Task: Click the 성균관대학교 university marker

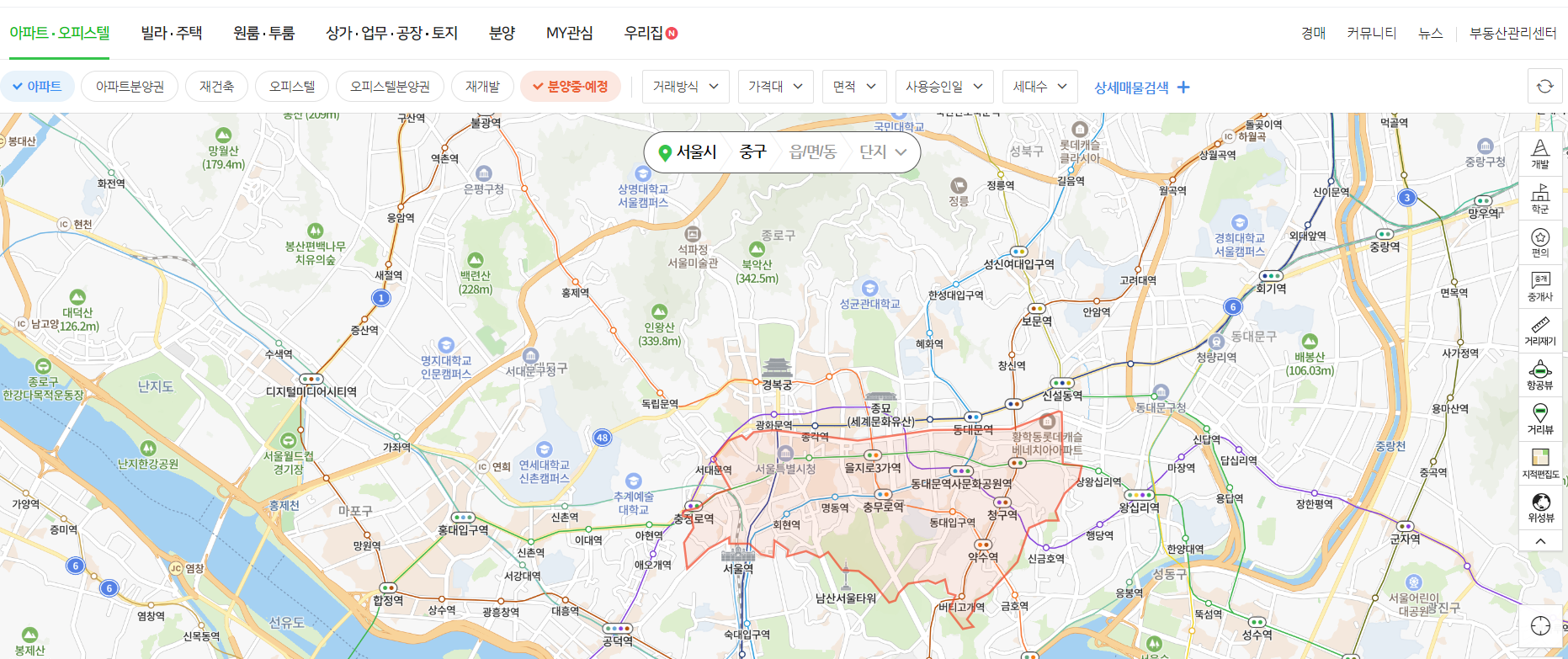Action: (870, 289)
